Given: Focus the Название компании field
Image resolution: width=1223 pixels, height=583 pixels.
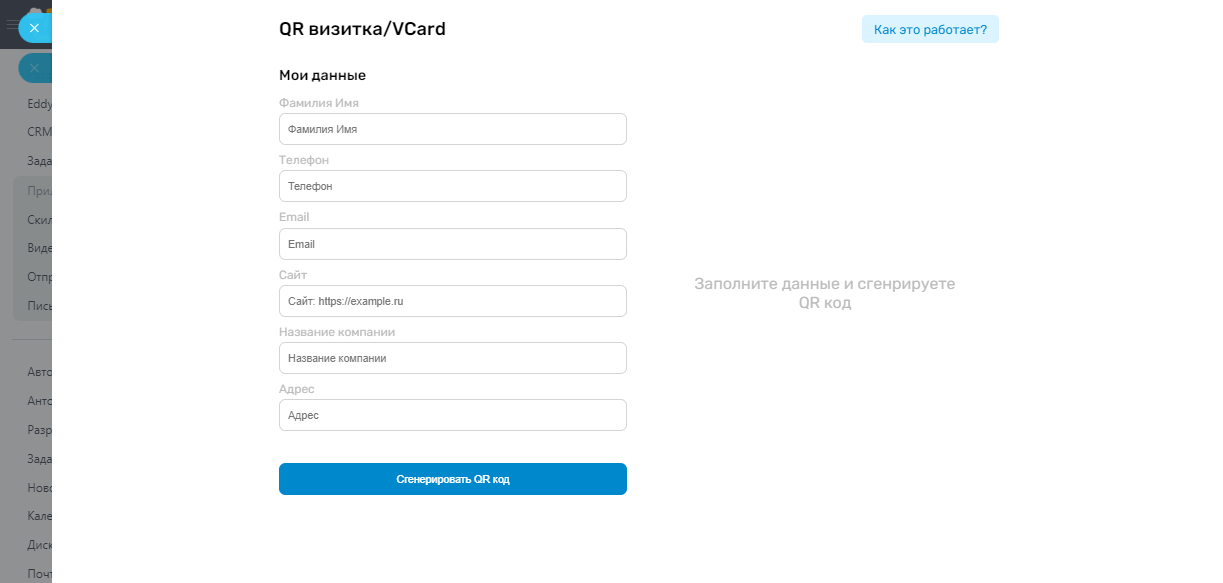Looking at the screenshot, I should pyautogui.click(x=452, y=358).
